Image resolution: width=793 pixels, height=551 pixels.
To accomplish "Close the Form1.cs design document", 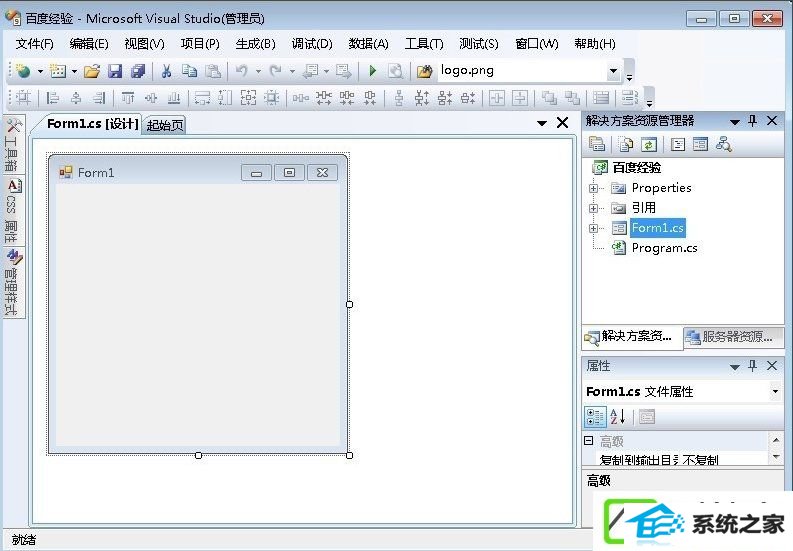I will point(562,122).
